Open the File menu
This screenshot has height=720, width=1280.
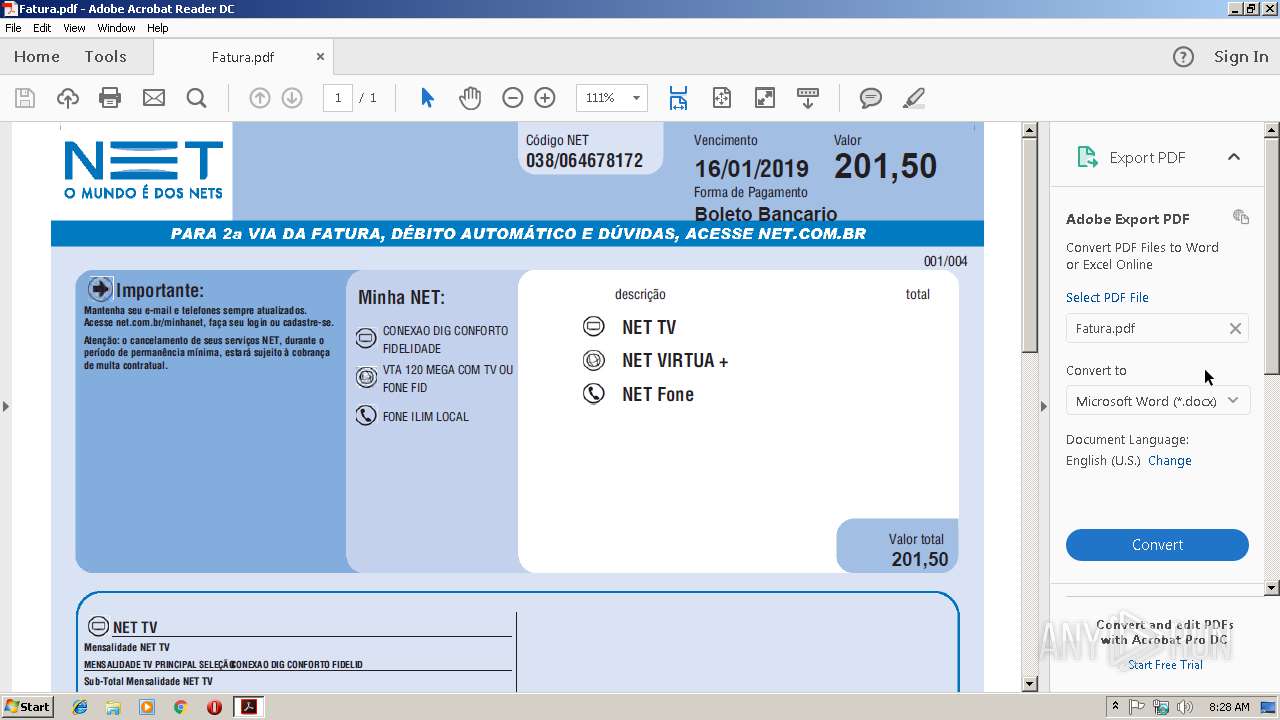[13, 28]
